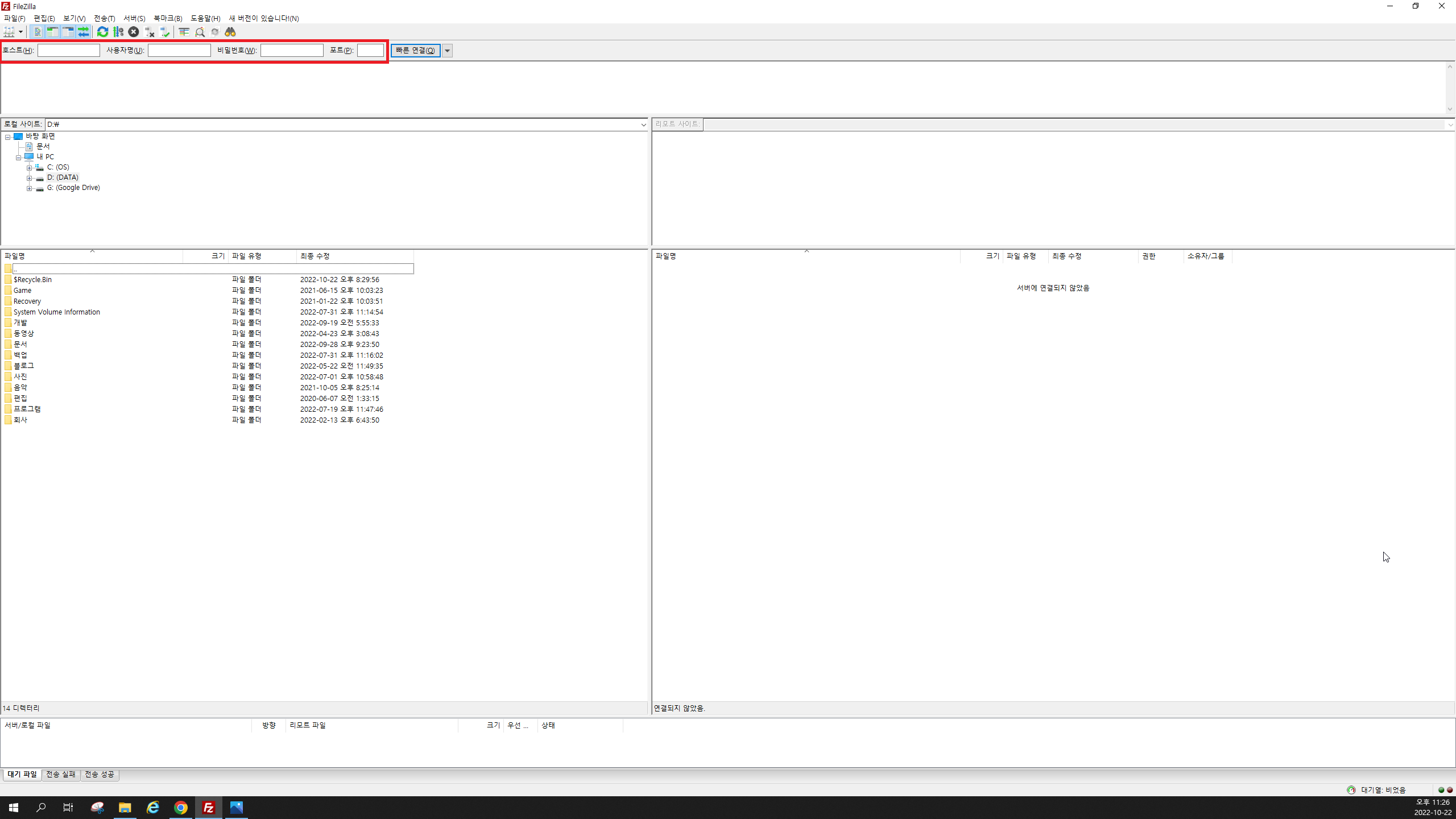Click reconnect to last server icon
This screenshot has height=819, width=1456.
point(165,32)
